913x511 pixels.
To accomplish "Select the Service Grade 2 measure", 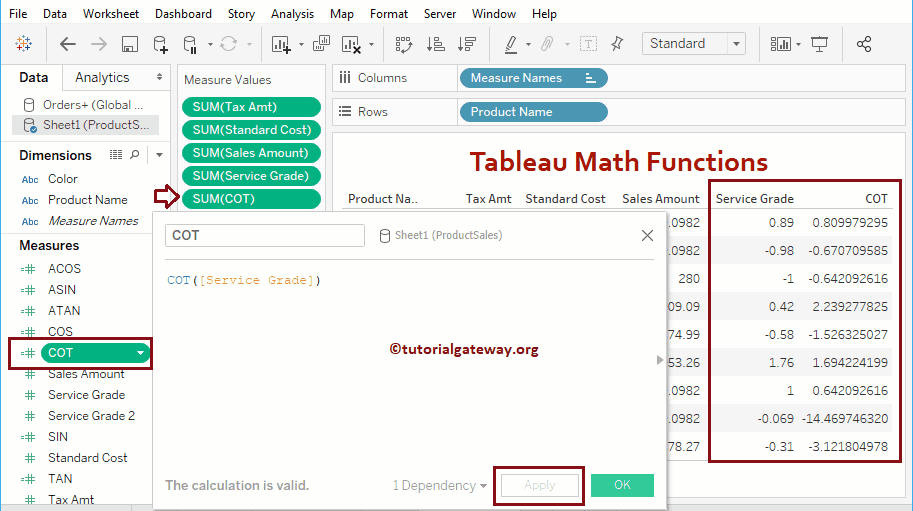I will point(91,416).
